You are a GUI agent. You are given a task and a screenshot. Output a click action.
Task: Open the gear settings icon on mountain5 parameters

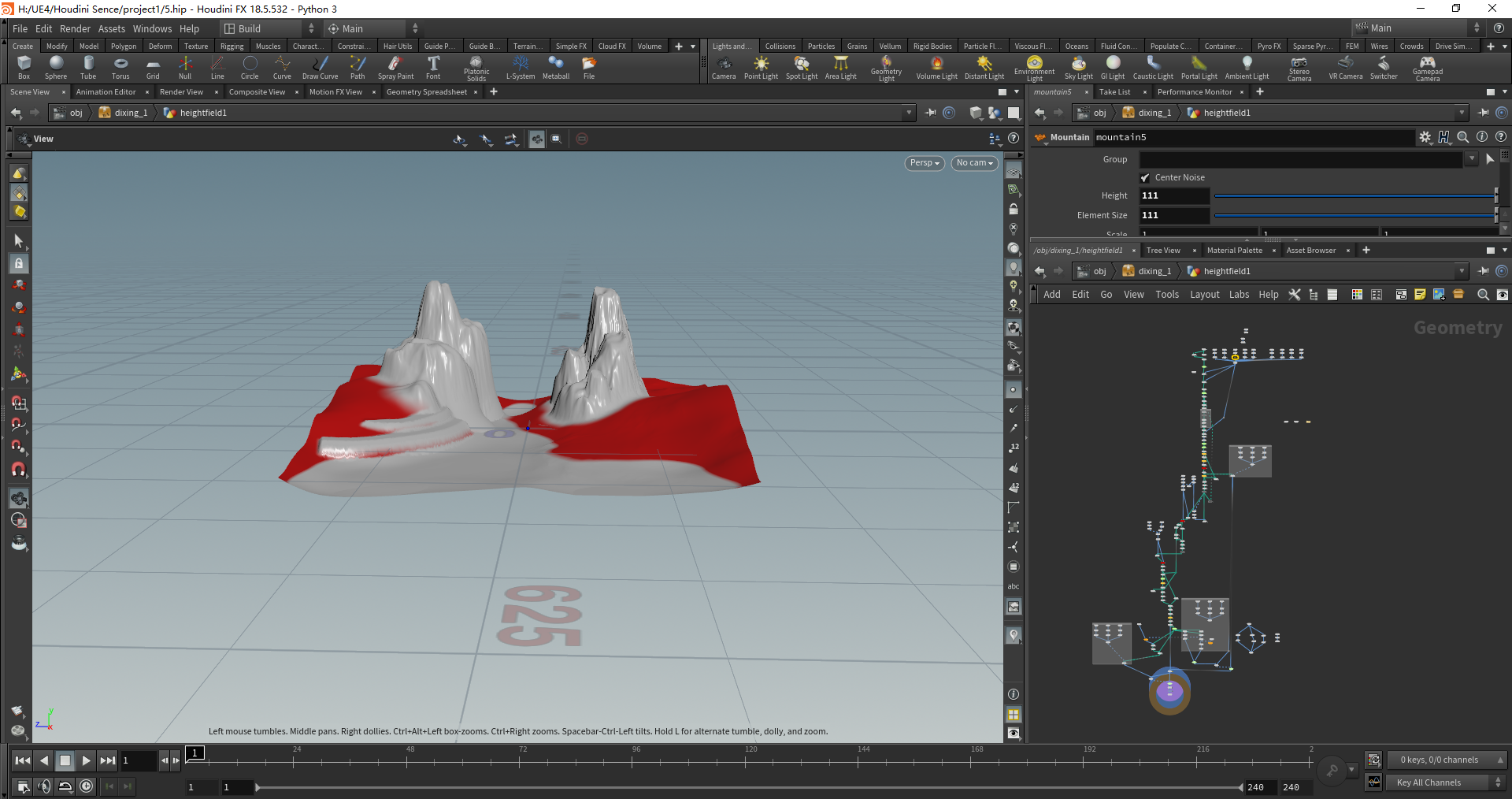click(1425, 137)
